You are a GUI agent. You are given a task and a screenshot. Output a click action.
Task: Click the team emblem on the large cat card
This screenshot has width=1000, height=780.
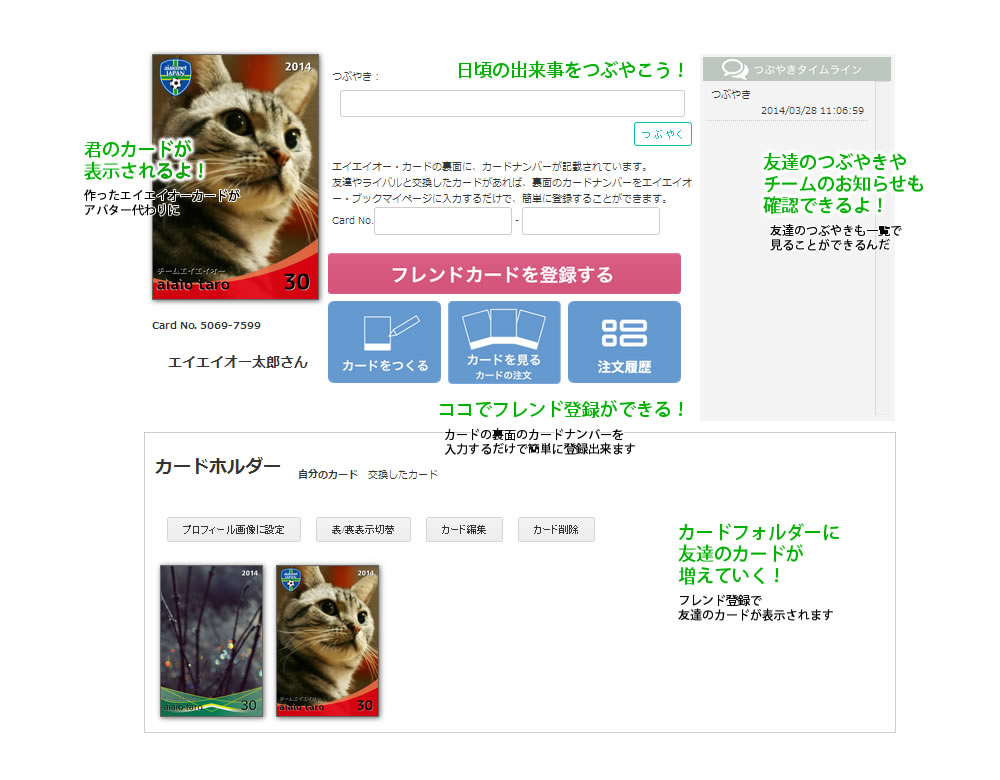click(x=175, y=77)
